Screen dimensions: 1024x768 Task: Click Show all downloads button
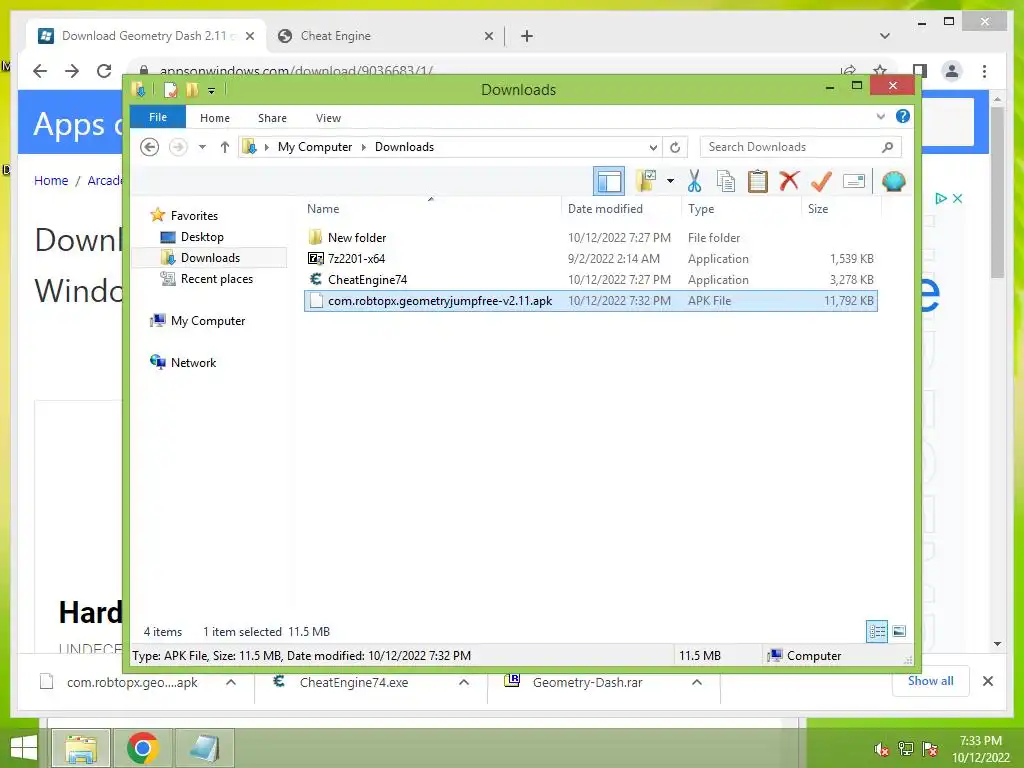pyautogui.click(x=931, y=680)
